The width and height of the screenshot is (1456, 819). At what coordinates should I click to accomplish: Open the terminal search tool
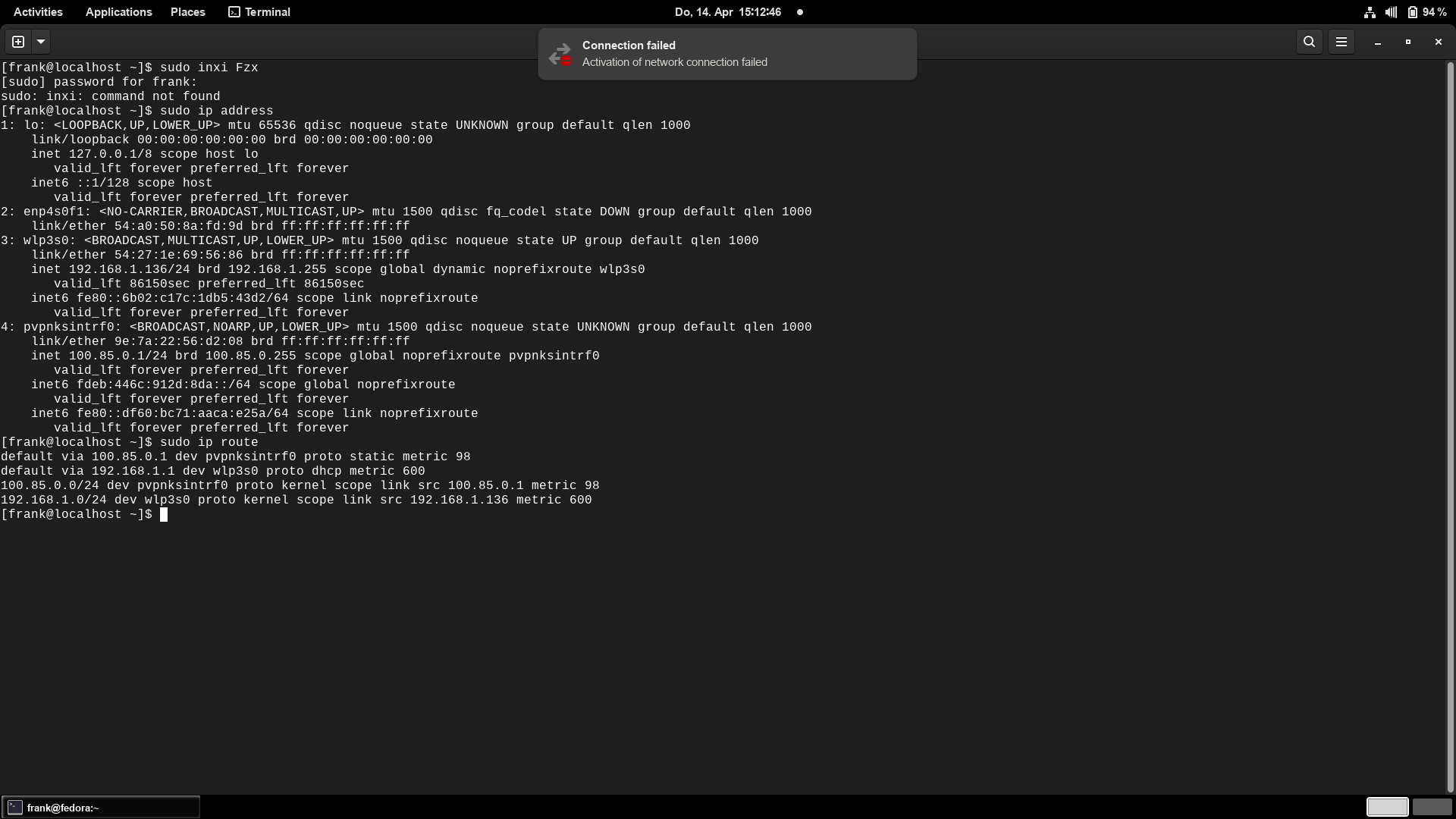1309,42
